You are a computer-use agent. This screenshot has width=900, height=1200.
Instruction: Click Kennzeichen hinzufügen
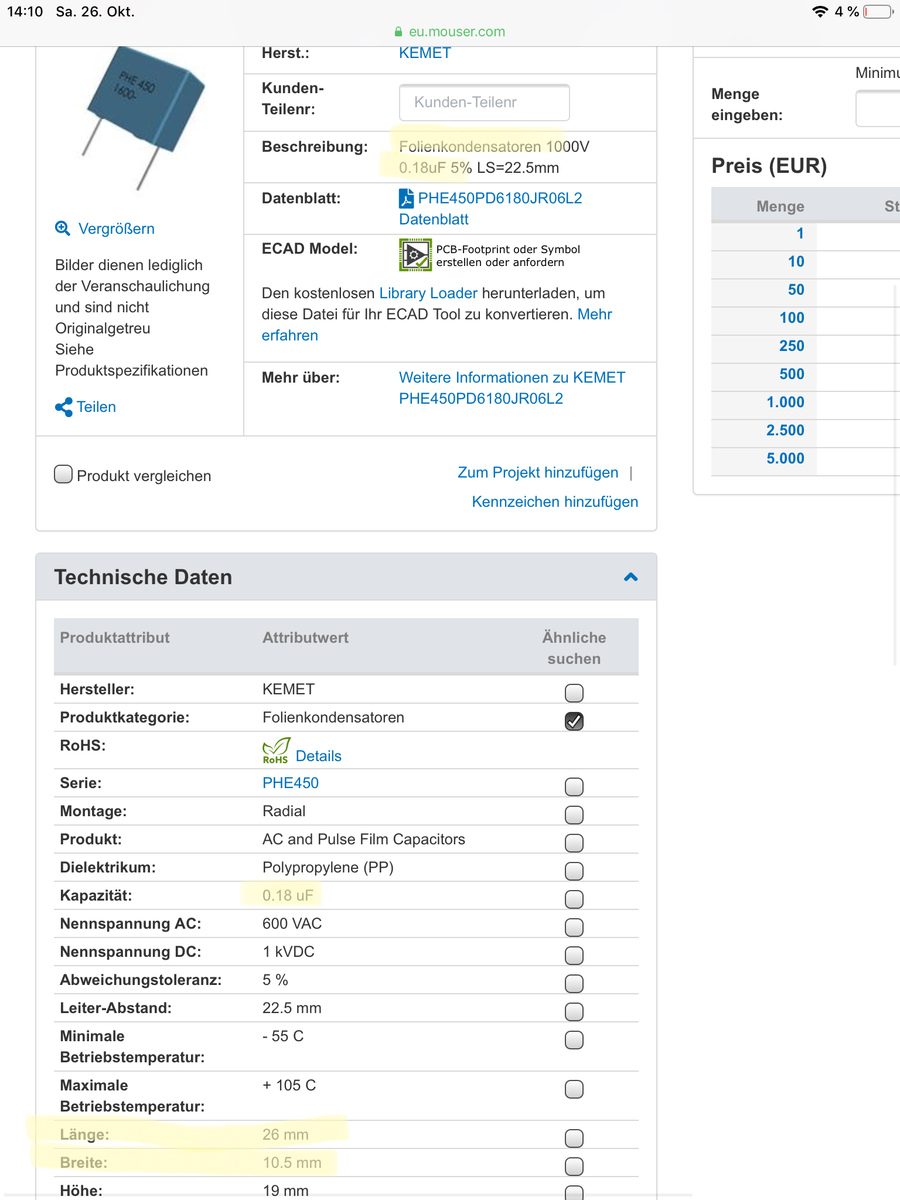[555, 502]
